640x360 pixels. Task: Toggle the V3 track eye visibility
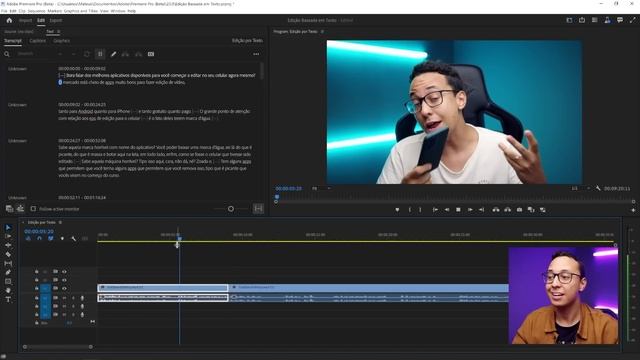64,271
